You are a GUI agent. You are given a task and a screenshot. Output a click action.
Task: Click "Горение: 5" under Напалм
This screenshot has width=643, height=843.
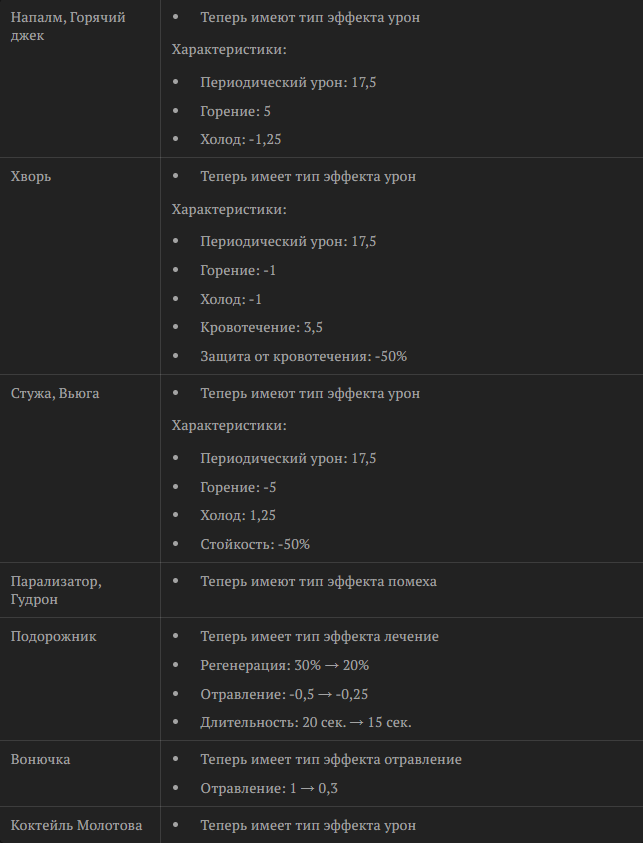[x=235, y=111]
